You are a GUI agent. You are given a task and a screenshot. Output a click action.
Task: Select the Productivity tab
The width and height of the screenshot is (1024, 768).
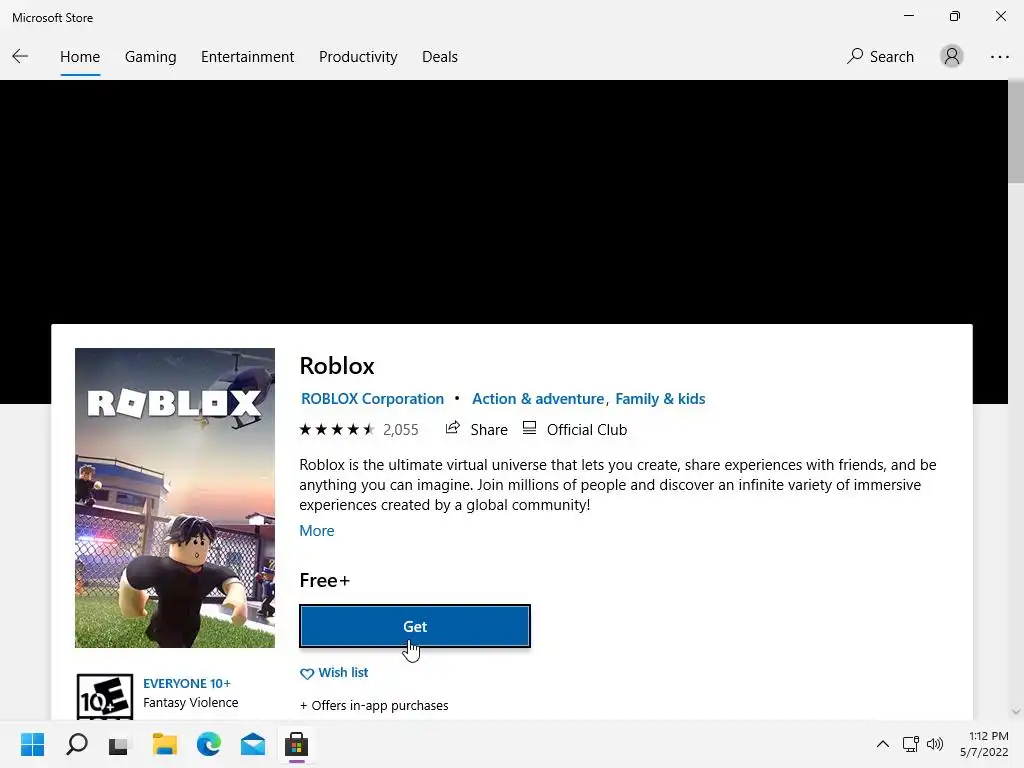point(358,57)
